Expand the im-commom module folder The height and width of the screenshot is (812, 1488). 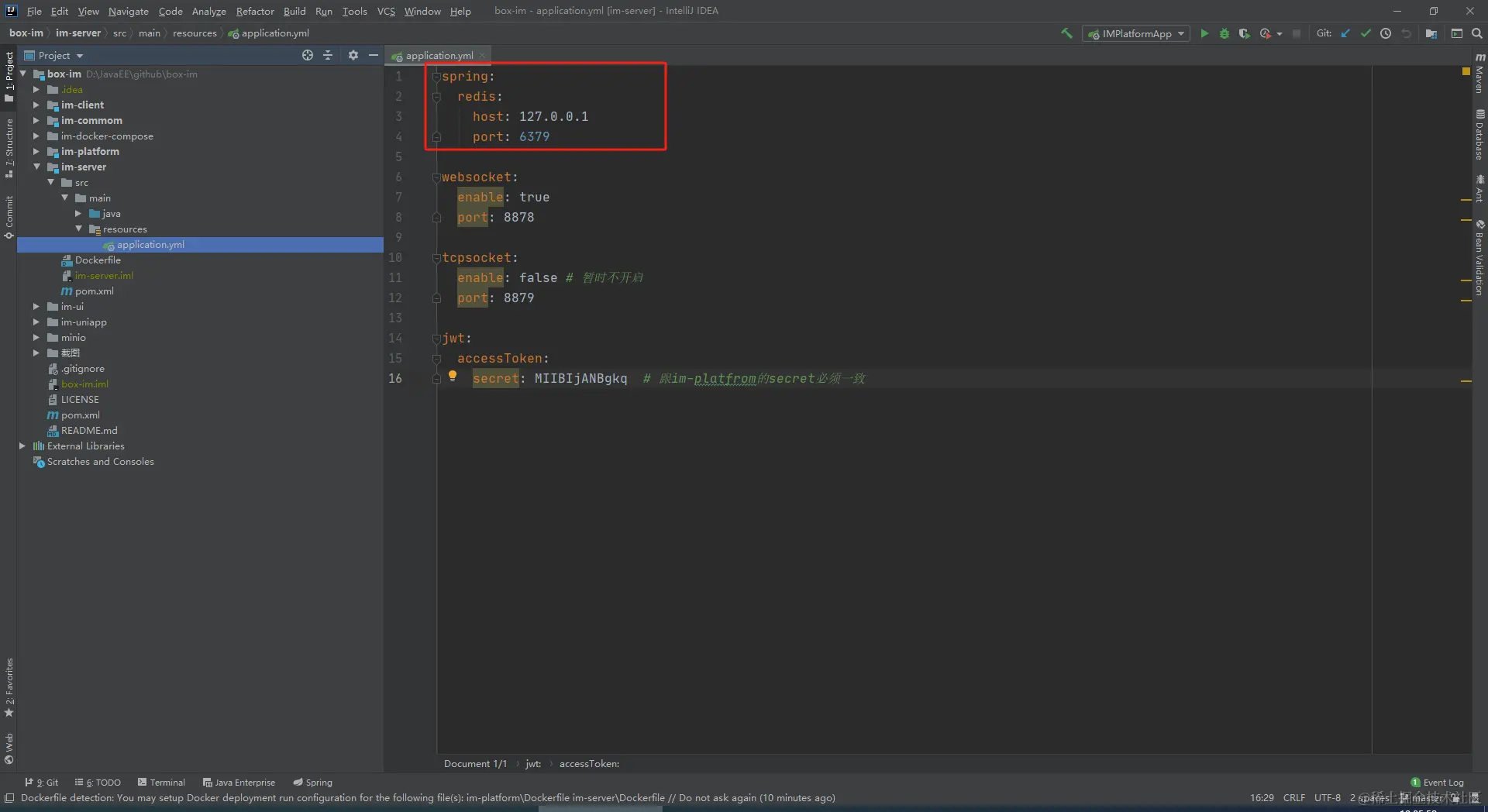tap(36, 120)
